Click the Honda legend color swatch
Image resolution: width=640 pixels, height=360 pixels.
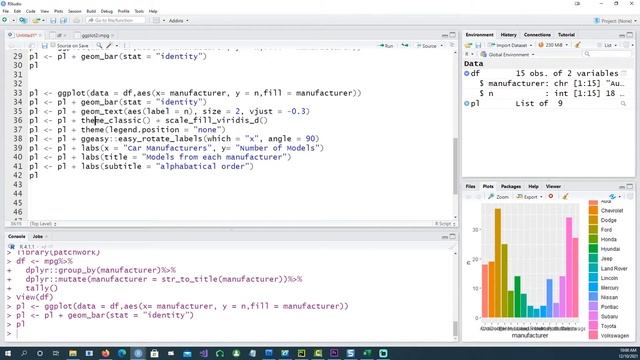tap(593, 239)
